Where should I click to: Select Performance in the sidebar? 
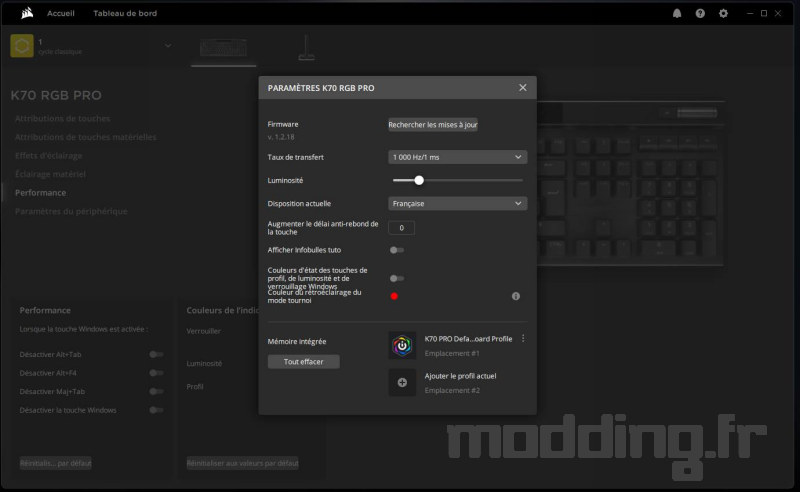40,192
